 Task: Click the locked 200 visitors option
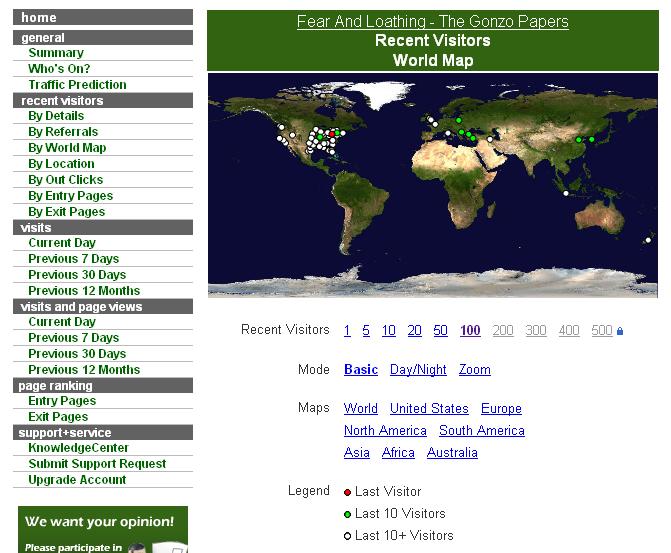click(x=503, y=330)
